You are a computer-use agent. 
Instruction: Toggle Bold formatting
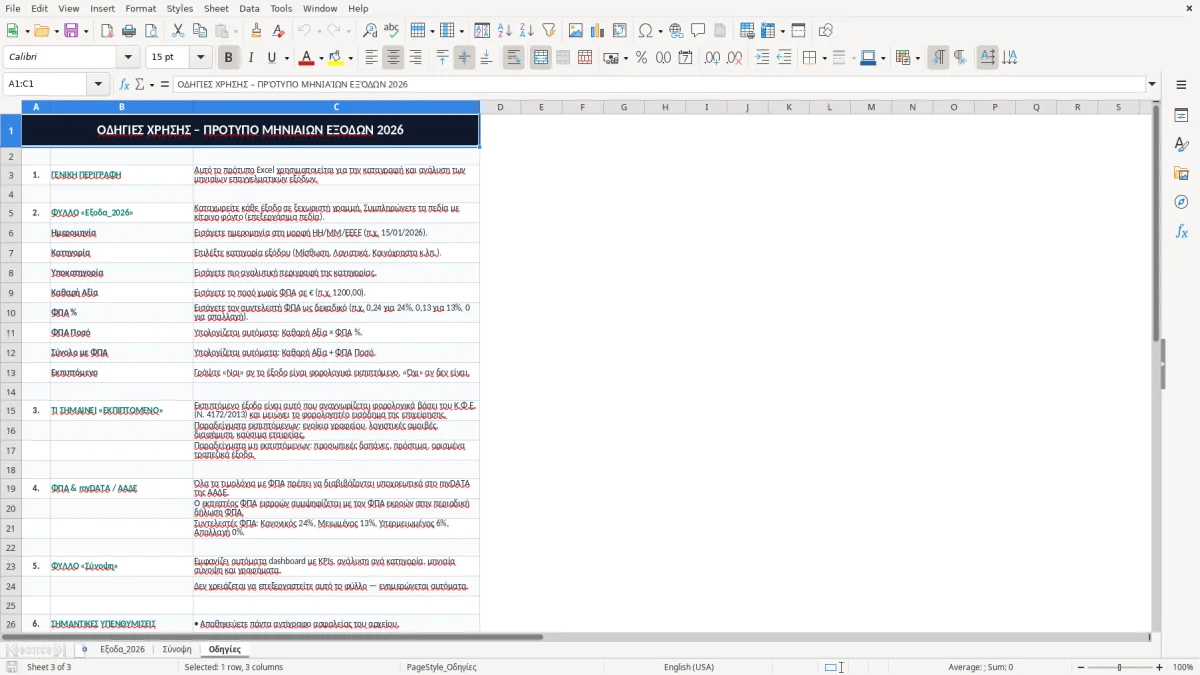[x=228, y=58]
